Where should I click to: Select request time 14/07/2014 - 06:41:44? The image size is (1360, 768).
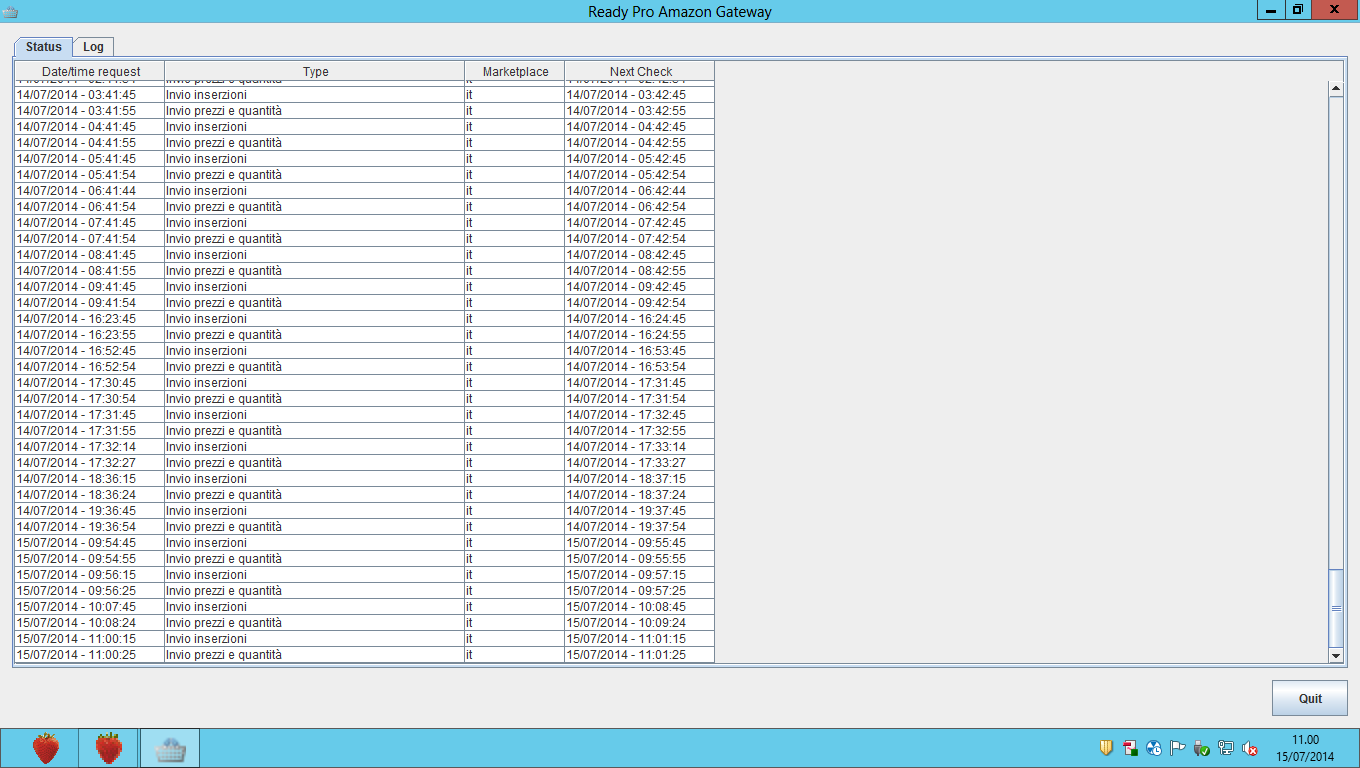[x=90, y=191]
